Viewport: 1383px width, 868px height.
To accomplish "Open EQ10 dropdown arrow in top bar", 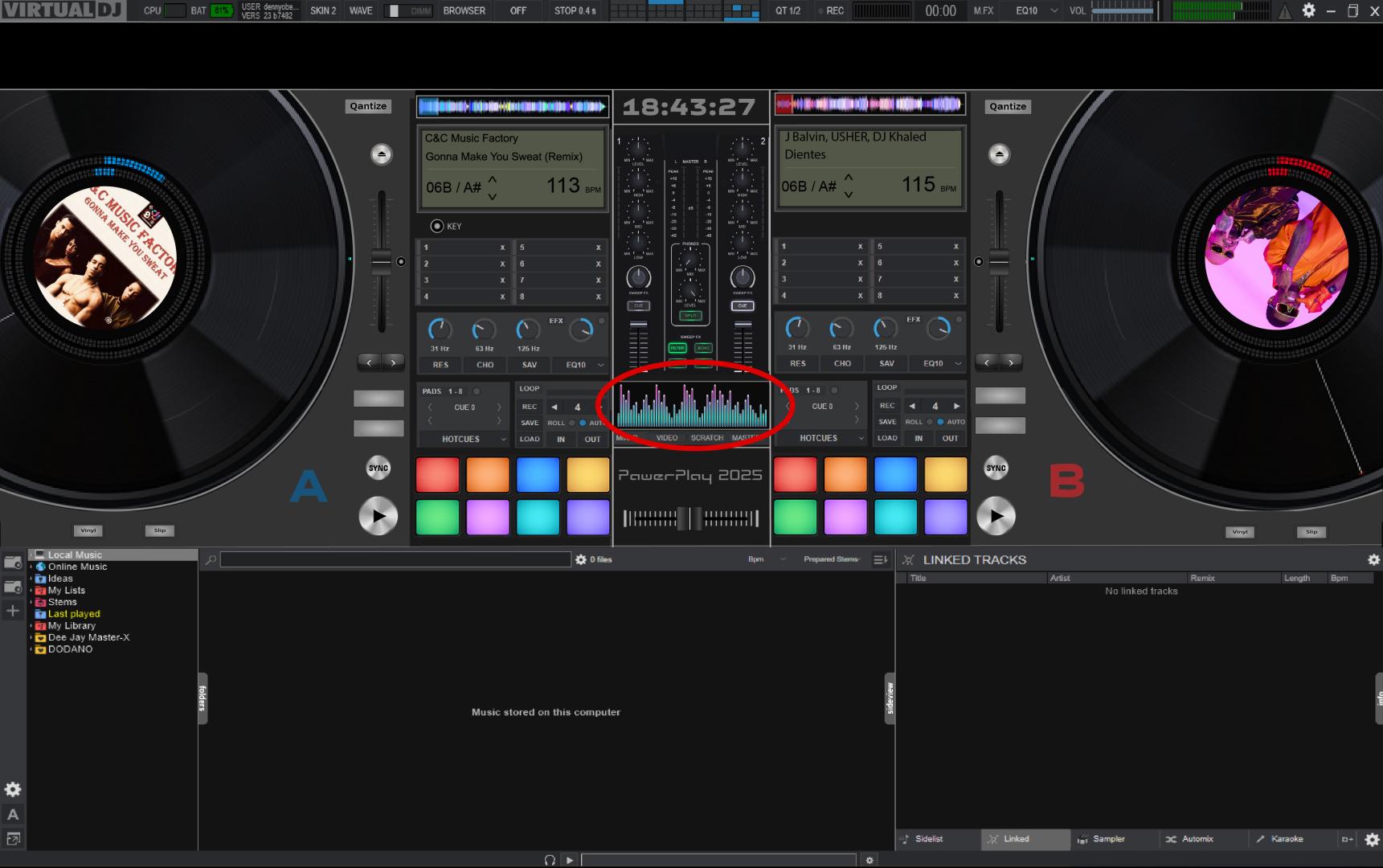I will click(x=1054, y=11).
